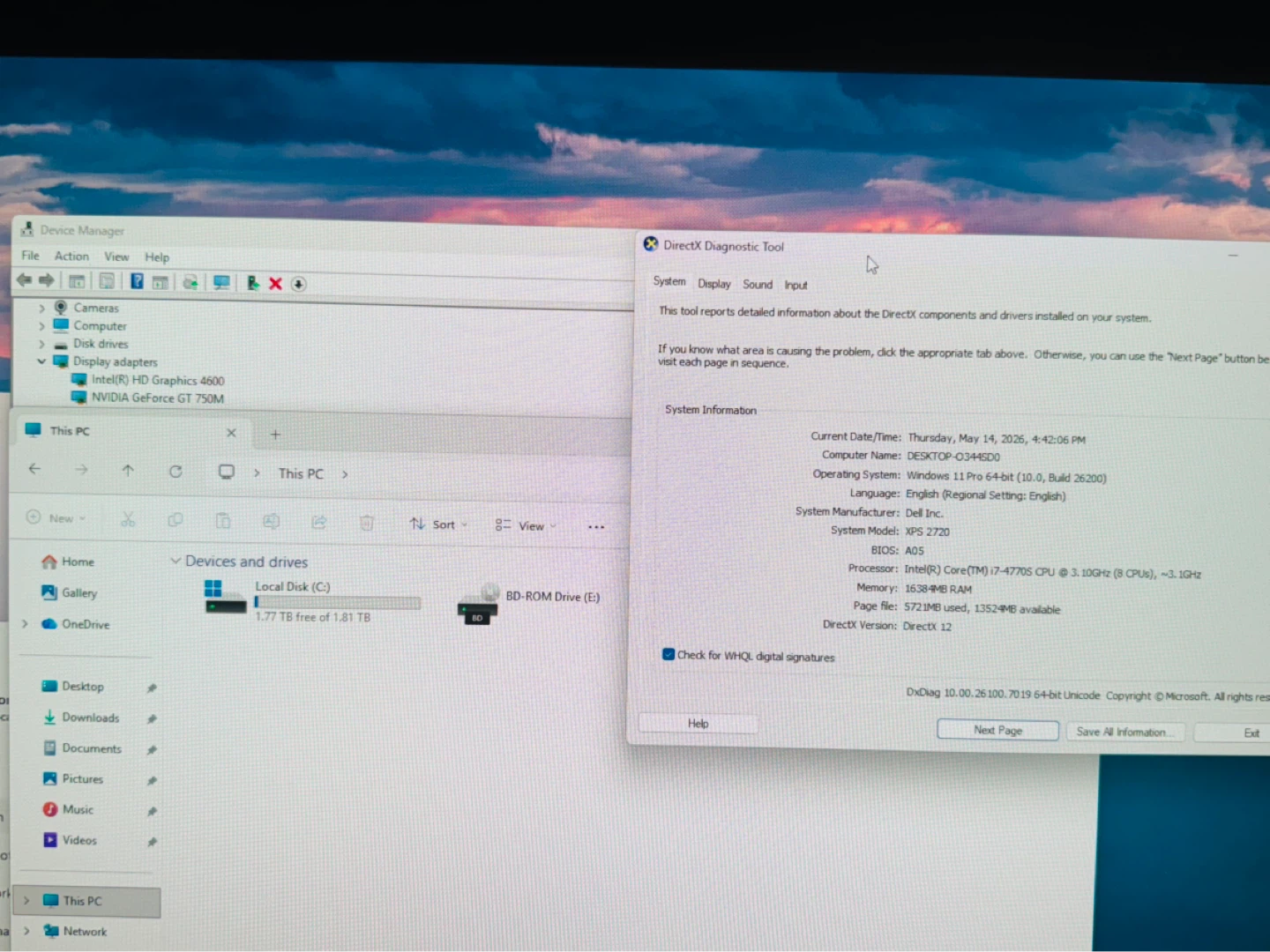Select the Local Disk (C:) drive icon
Screen dimensions: 1270x952
tap(226, 597)
